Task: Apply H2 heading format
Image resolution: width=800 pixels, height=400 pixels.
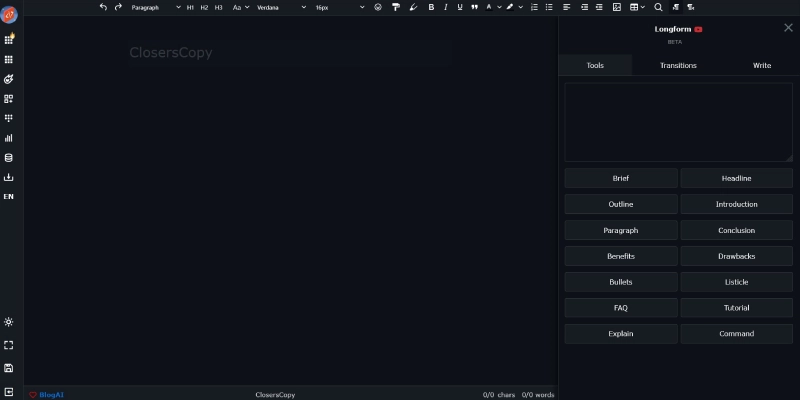Action: point(204,7)
